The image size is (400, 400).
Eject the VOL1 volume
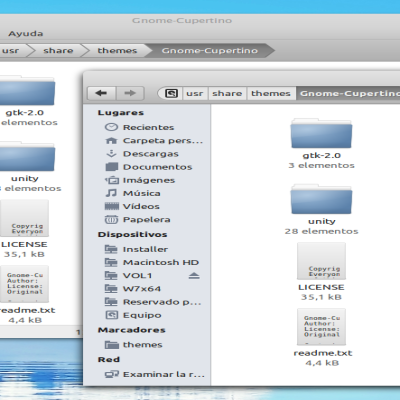(x=194, y=275)
